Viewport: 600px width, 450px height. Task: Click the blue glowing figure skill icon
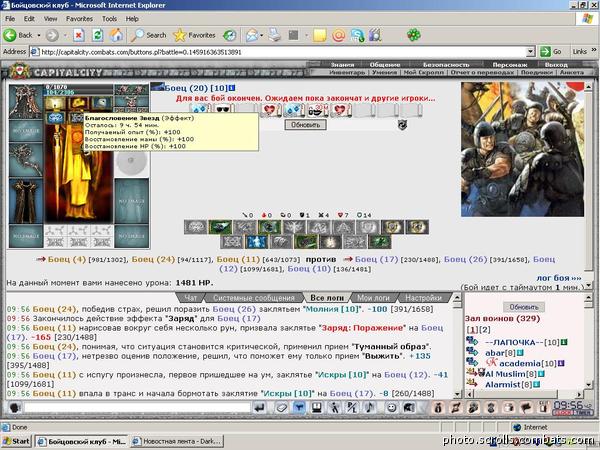(256, 242)
